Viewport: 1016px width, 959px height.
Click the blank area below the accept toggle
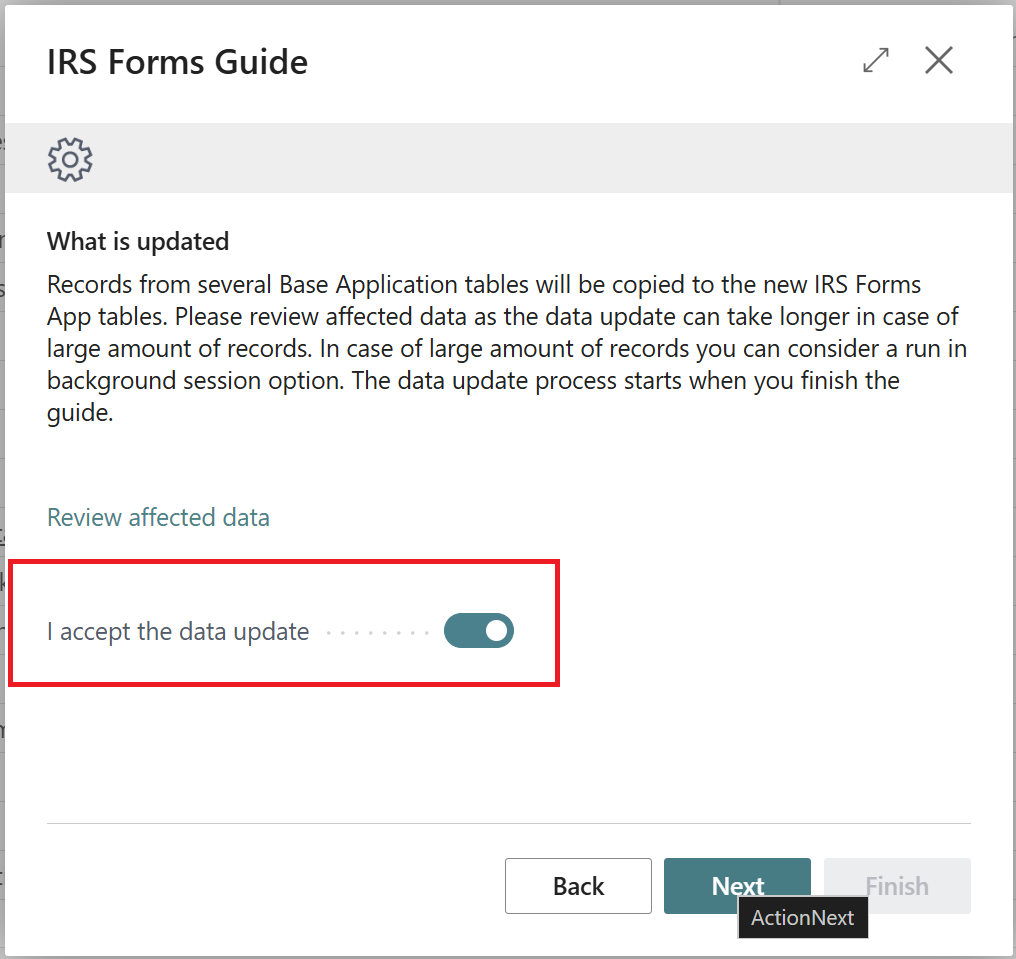coord(400,750)
